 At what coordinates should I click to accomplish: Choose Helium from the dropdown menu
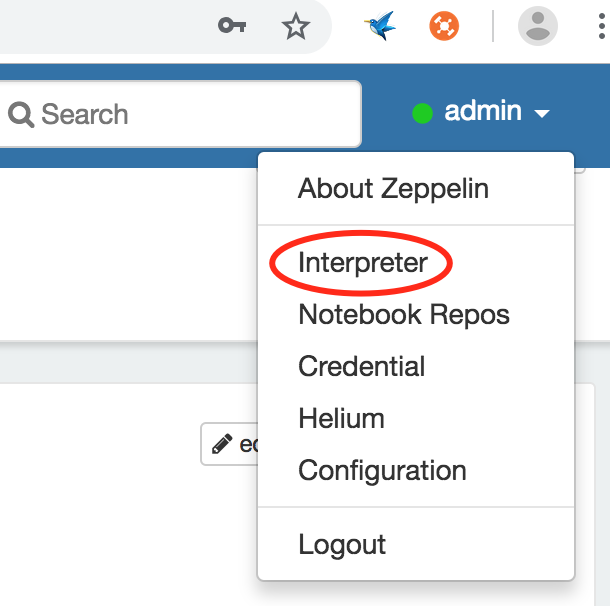(341, 419)
